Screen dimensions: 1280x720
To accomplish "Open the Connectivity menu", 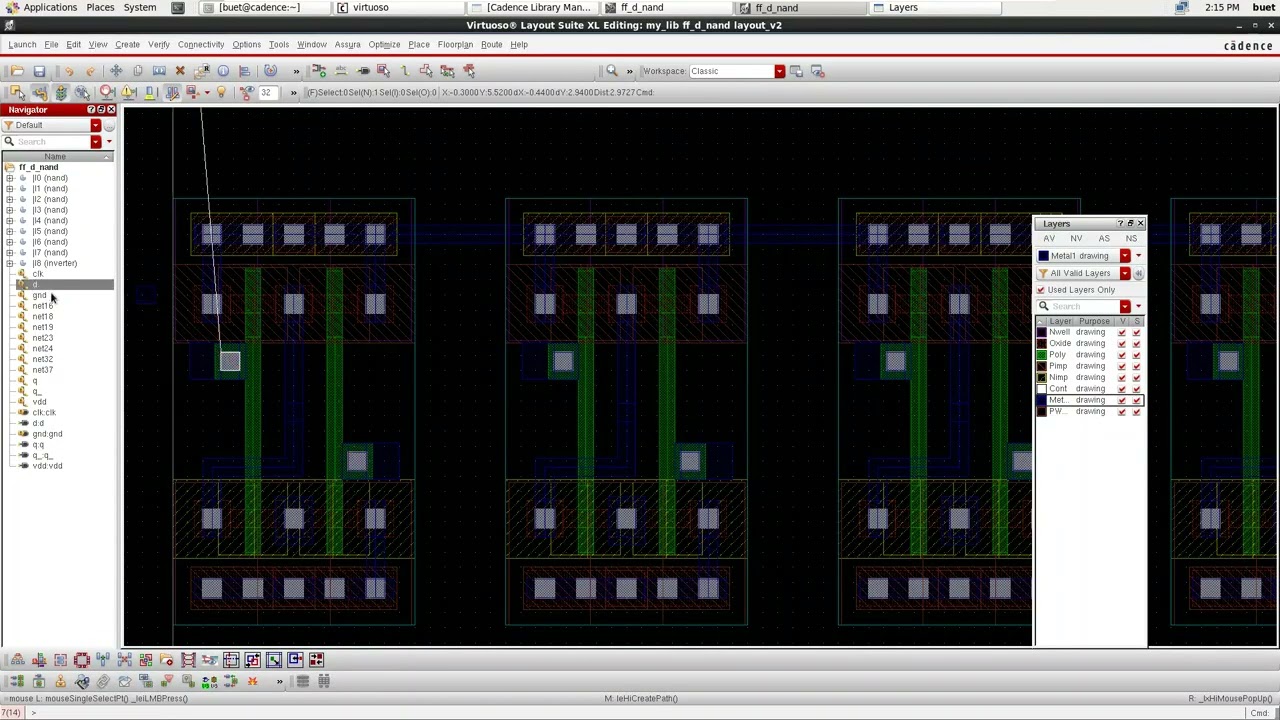I will 201,44.
